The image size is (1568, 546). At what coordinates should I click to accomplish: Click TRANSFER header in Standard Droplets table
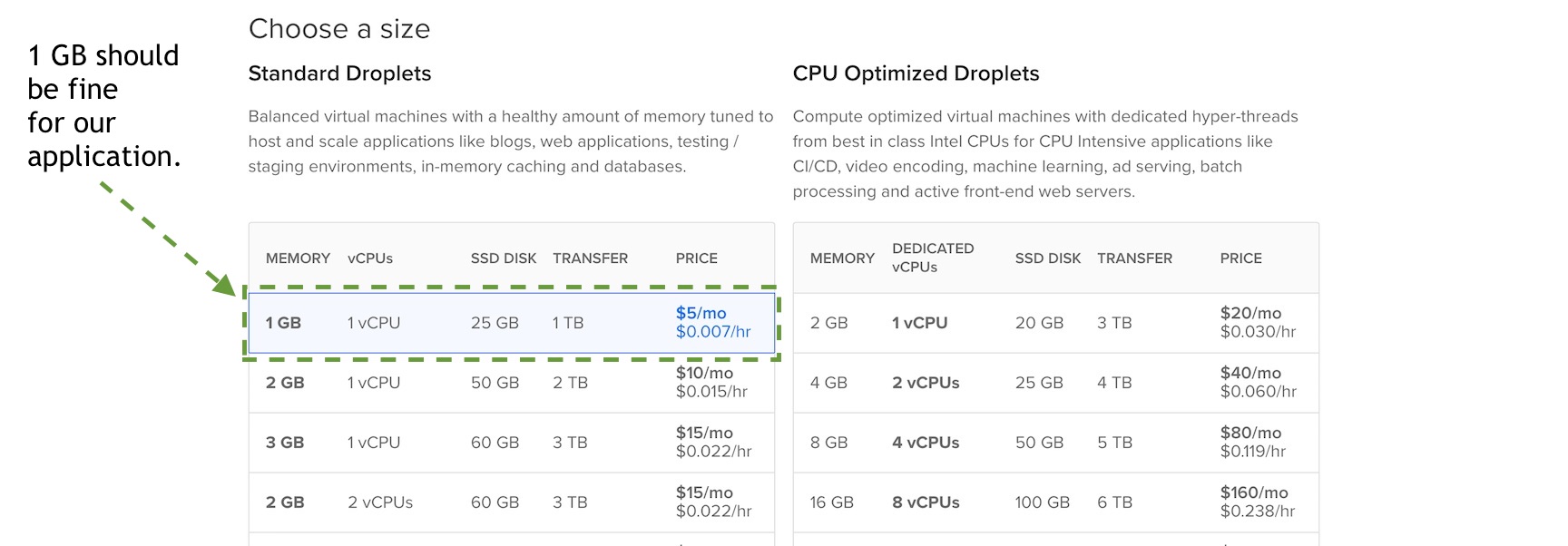pyautogui.click(x=590, y=258)
